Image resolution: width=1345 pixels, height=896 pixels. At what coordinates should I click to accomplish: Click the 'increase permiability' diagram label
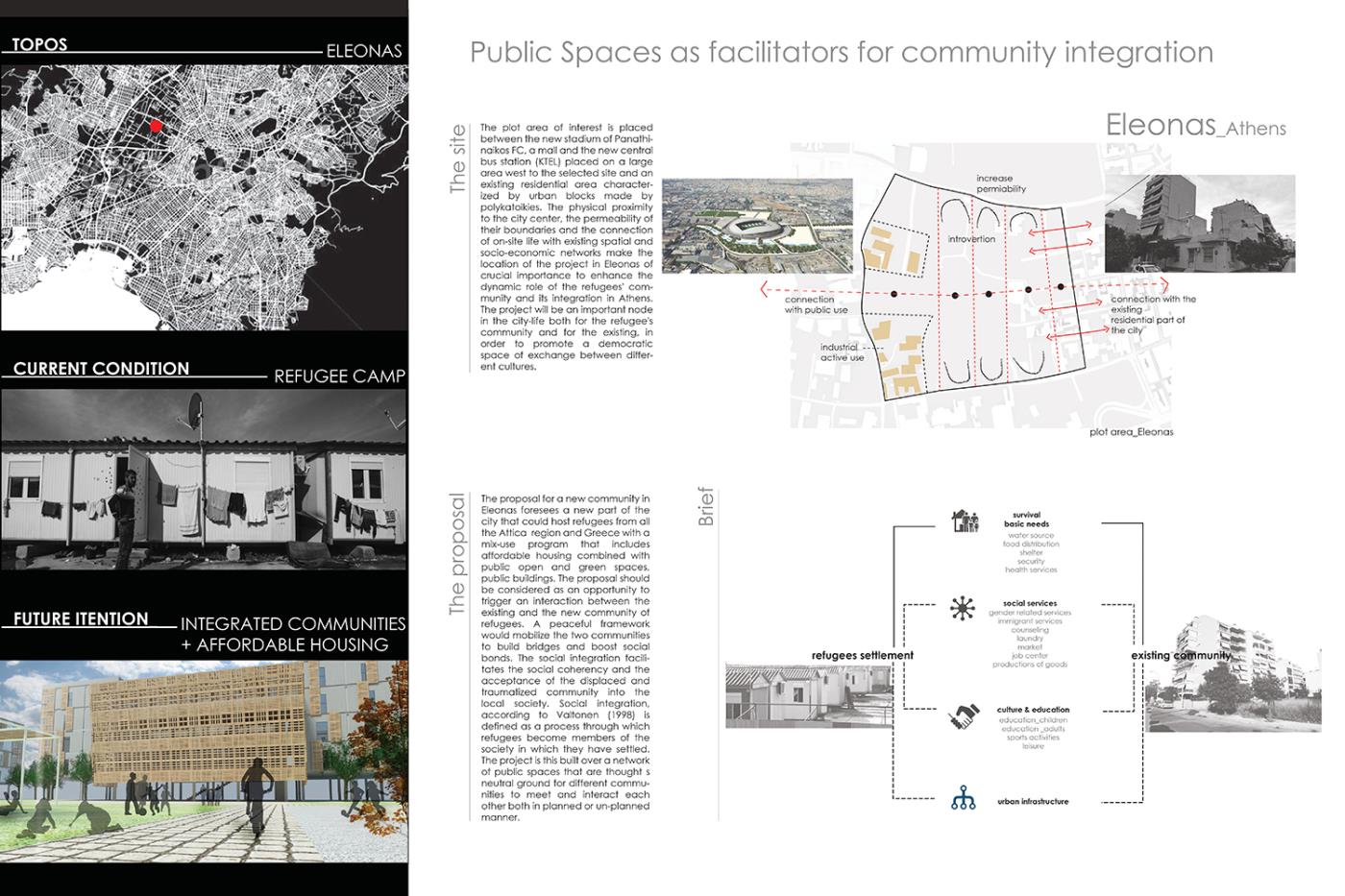1000,183
